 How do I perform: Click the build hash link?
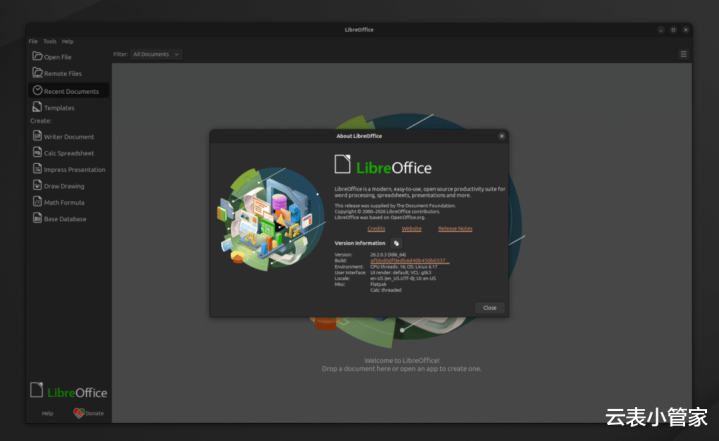409,260
